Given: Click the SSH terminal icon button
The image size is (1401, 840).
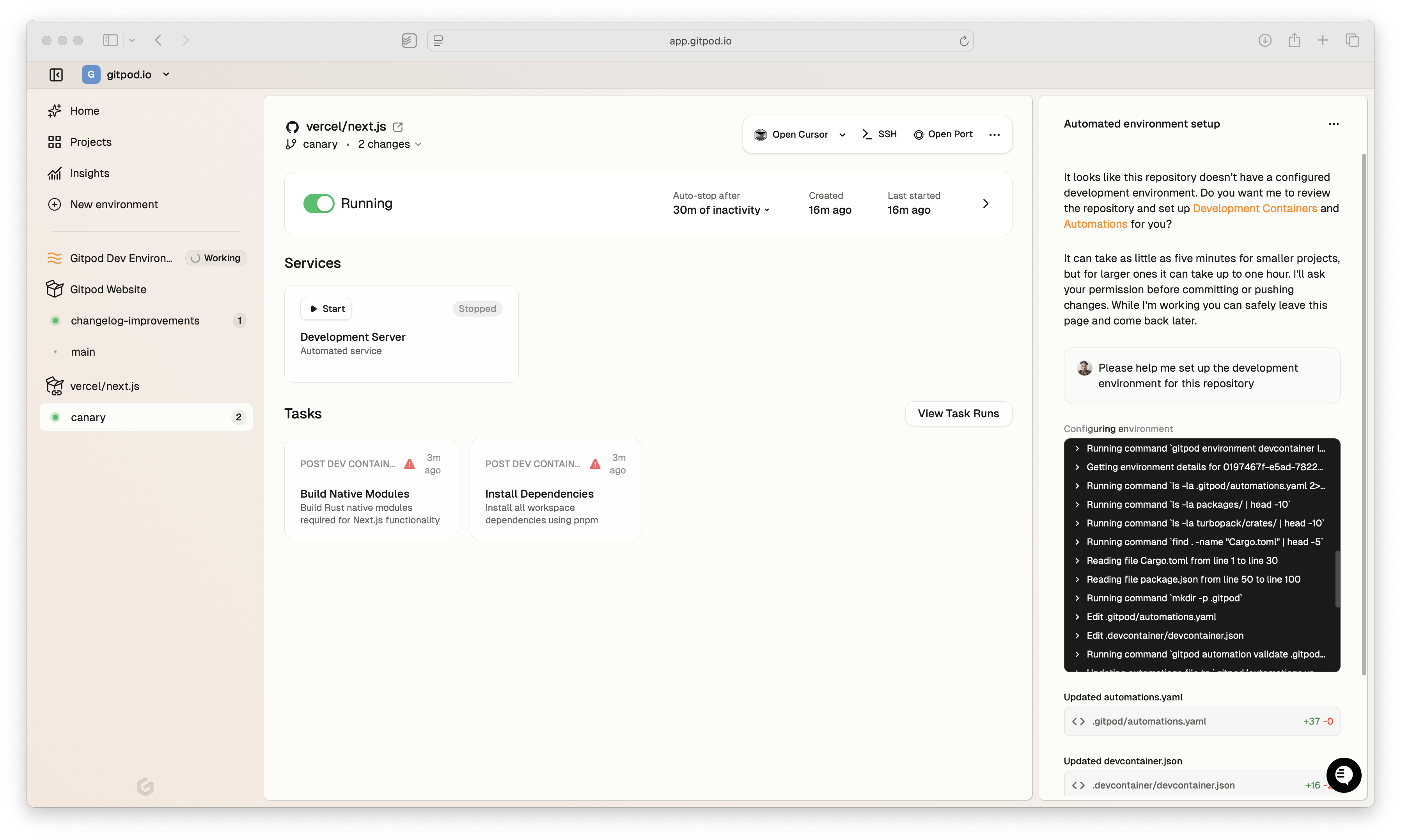Looking at the screenshot, I should 879,134.
